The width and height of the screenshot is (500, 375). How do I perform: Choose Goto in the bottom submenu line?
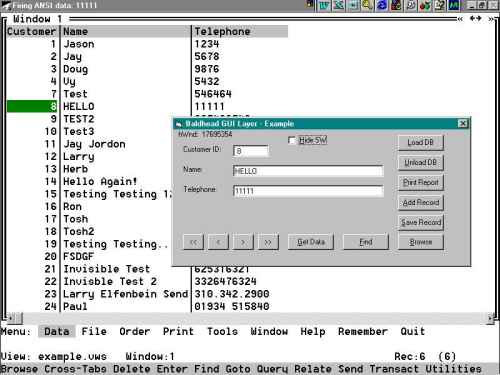238,369
